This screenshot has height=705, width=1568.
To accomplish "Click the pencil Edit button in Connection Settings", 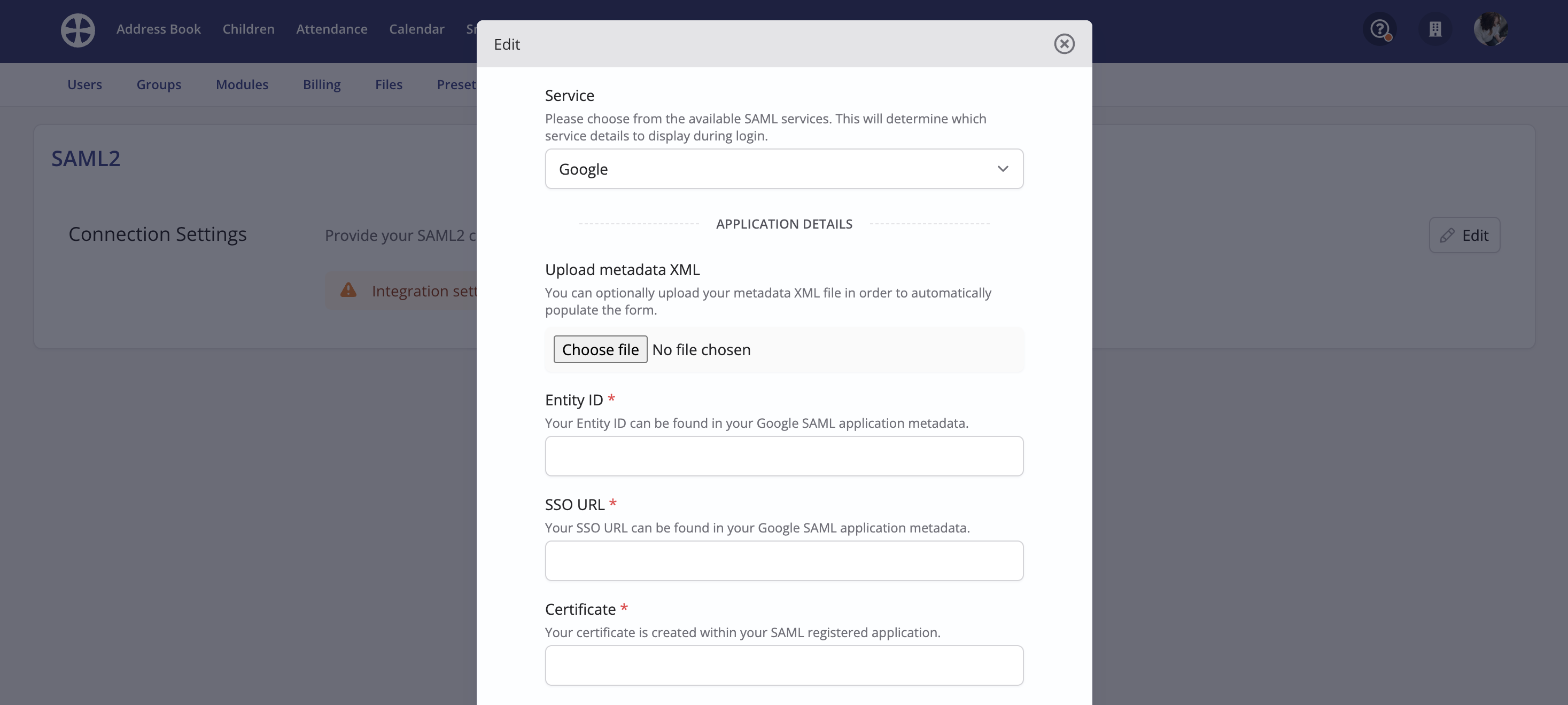I will coord(1464,235).
